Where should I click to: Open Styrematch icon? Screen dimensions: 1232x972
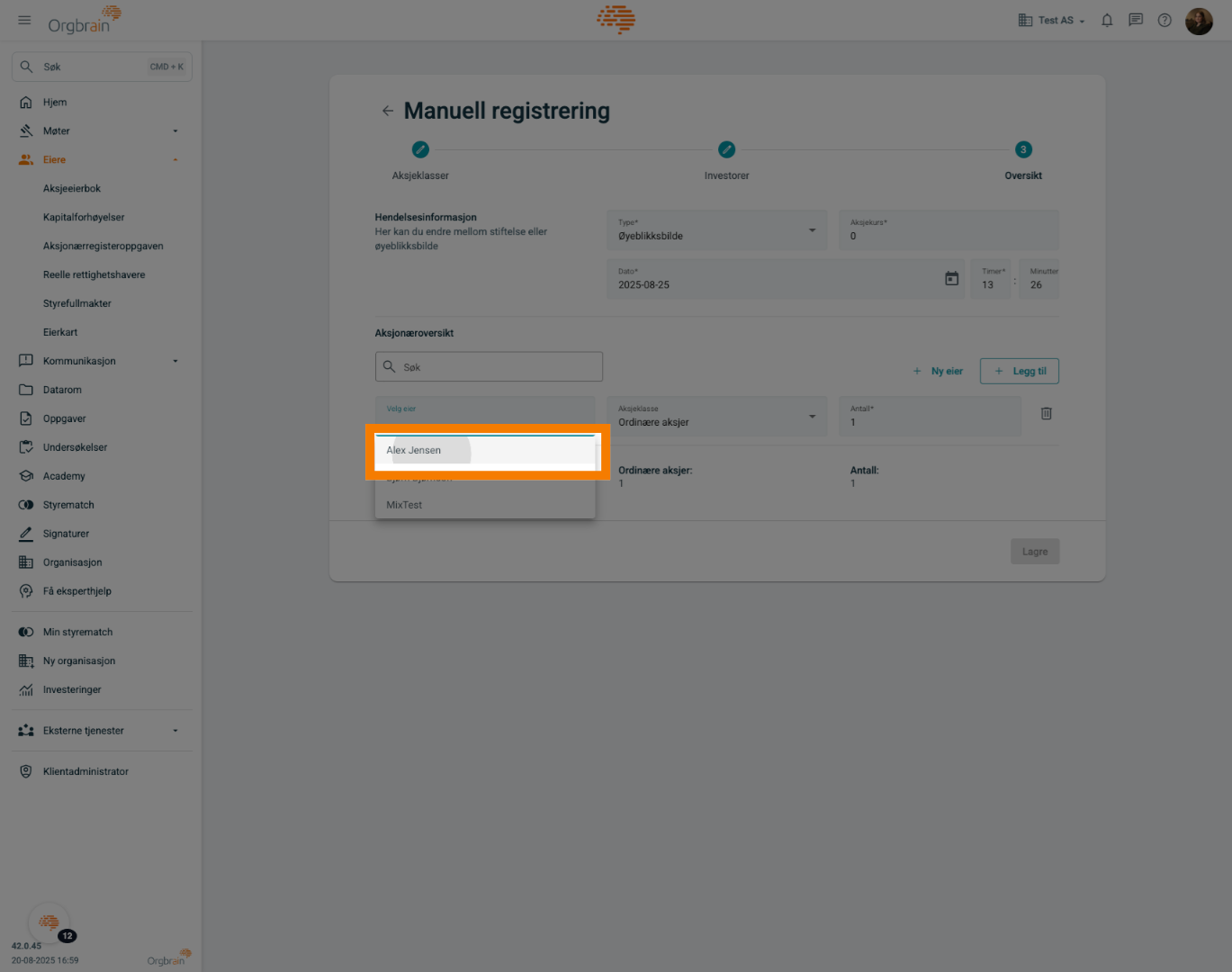click(x=26, y=505)
